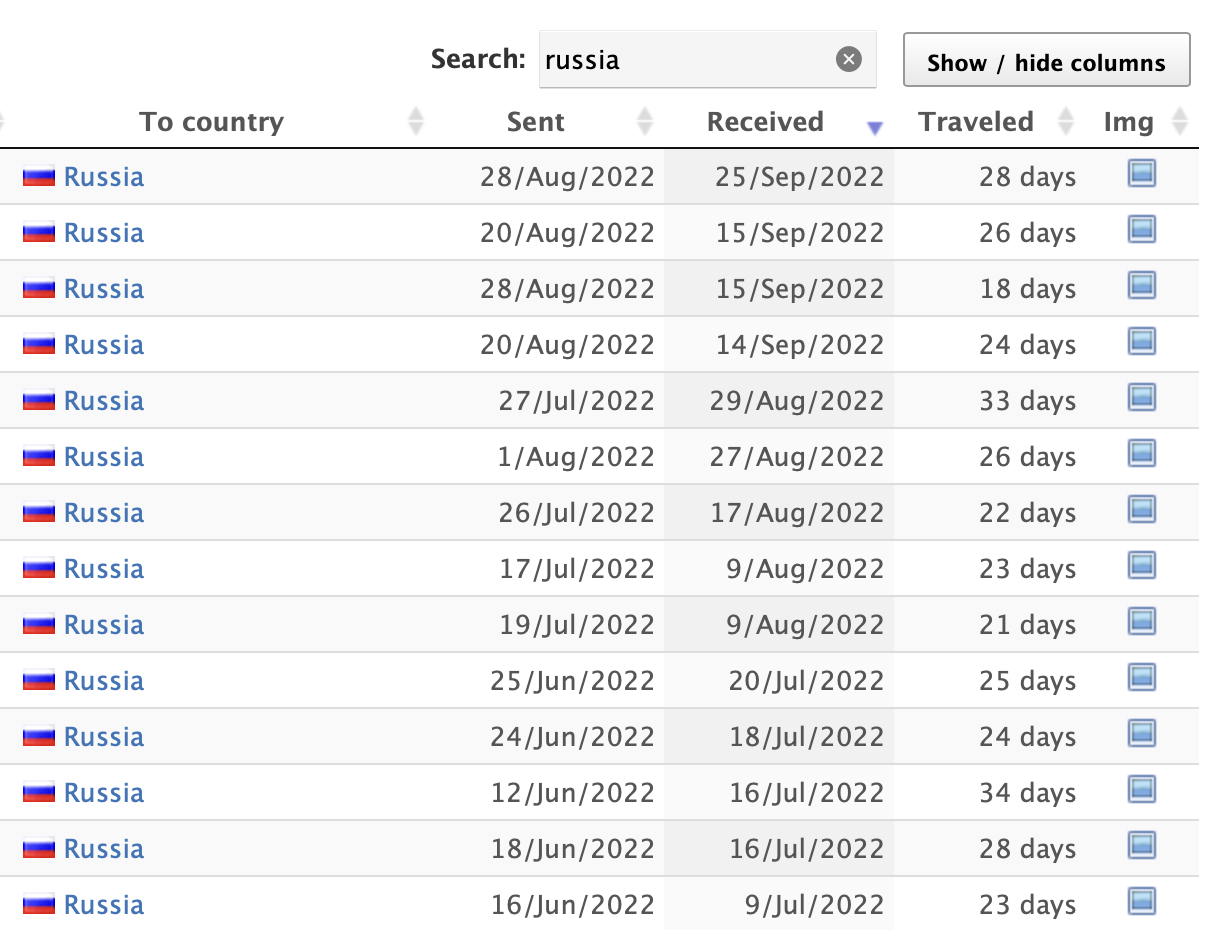The width and height of the screenshot is (1208, 930).
Task: Click image icon for postcard received 17/Aug/2022
Action: click(1141, 511)
